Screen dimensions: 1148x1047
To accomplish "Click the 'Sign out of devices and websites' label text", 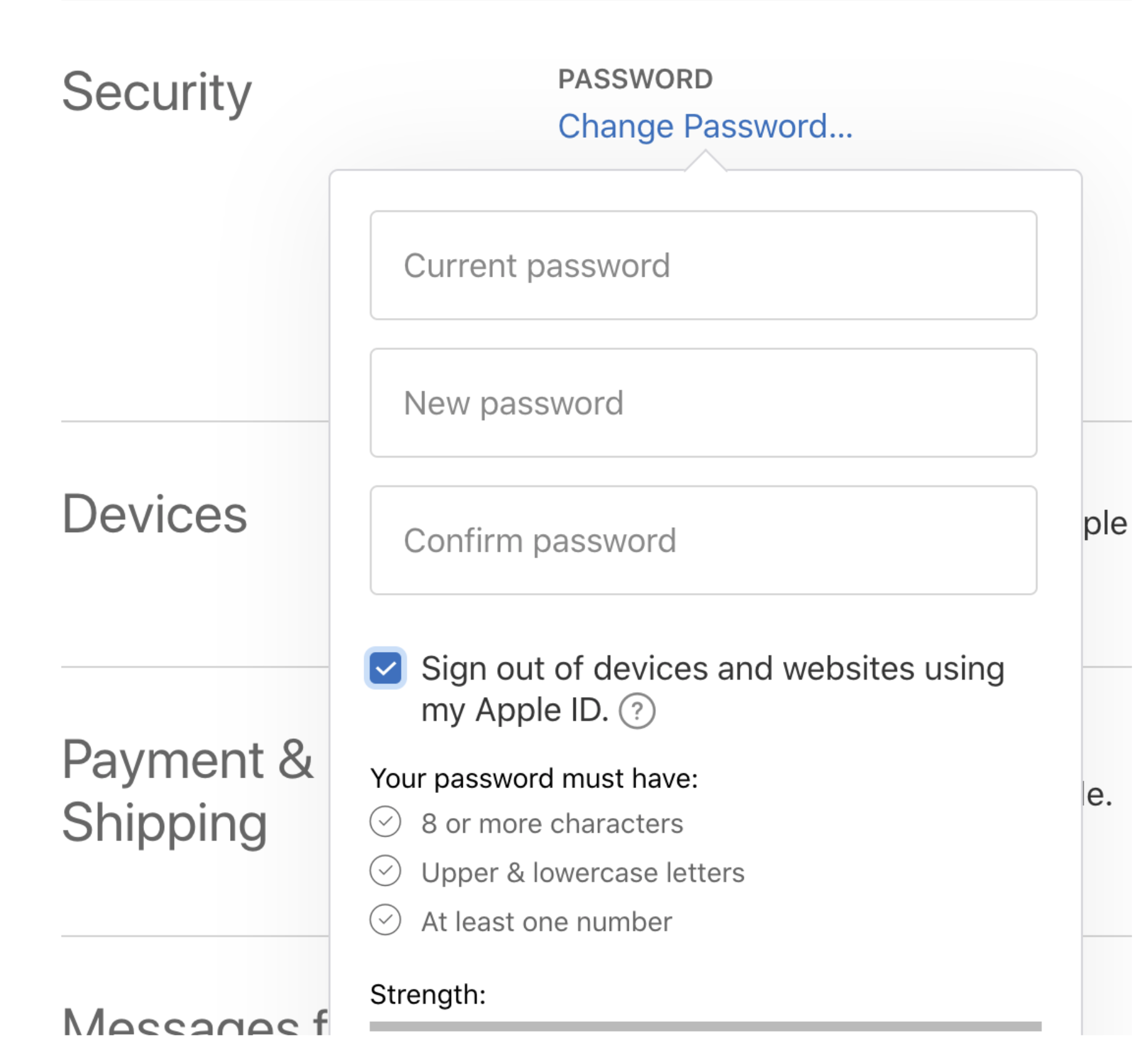I will (712, 669).
